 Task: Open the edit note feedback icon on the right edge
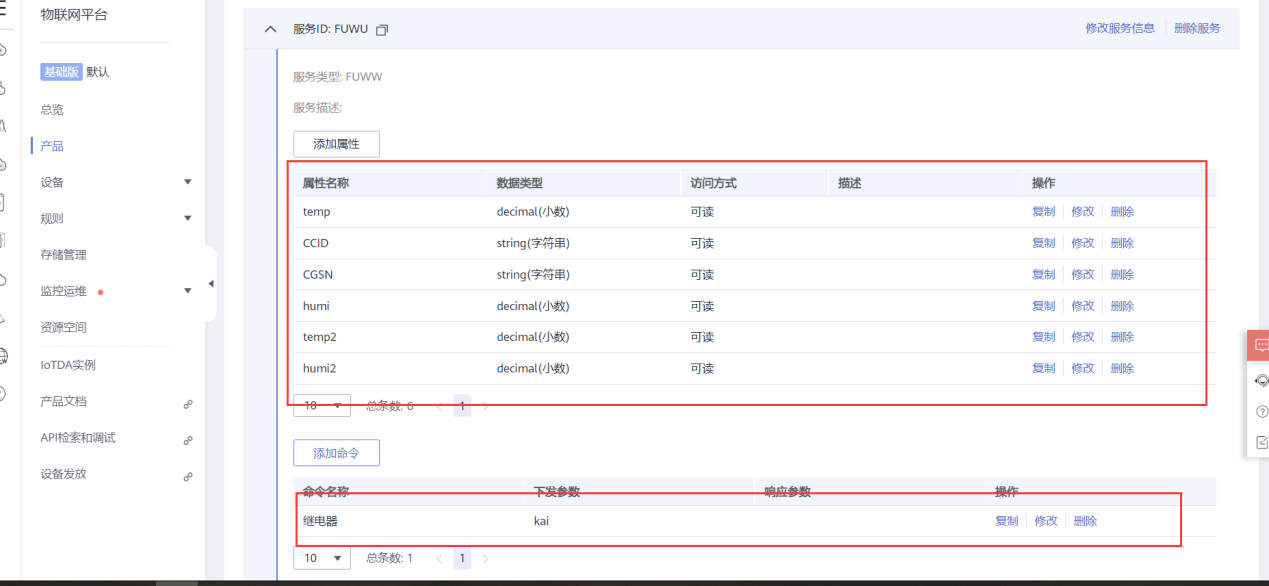[1261, 442]
